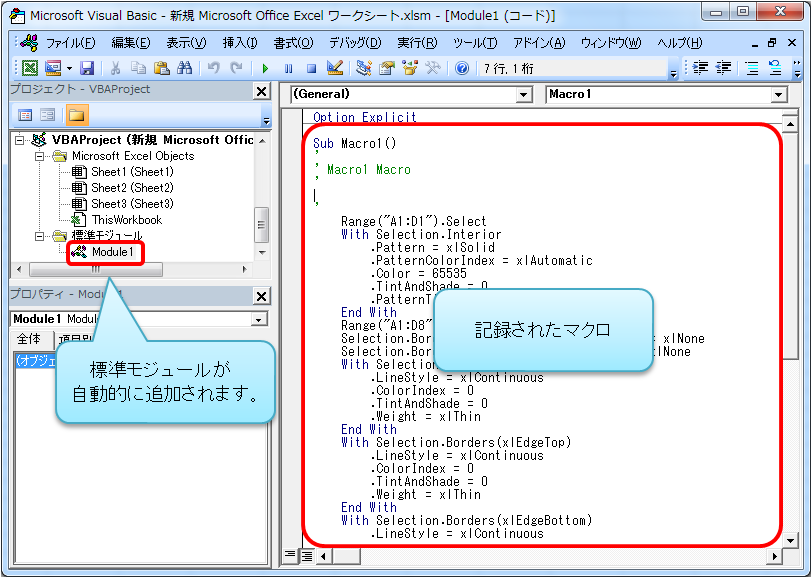Open the Object Browser icon

click(x=410, y=68)
